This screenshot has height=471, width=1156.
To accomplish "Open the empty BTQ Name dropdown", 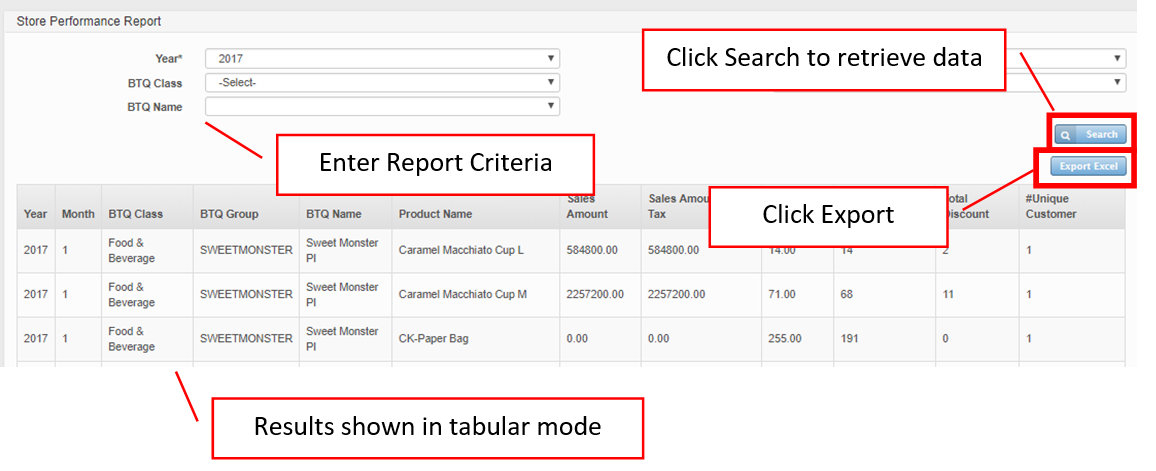I will (381, 106).
